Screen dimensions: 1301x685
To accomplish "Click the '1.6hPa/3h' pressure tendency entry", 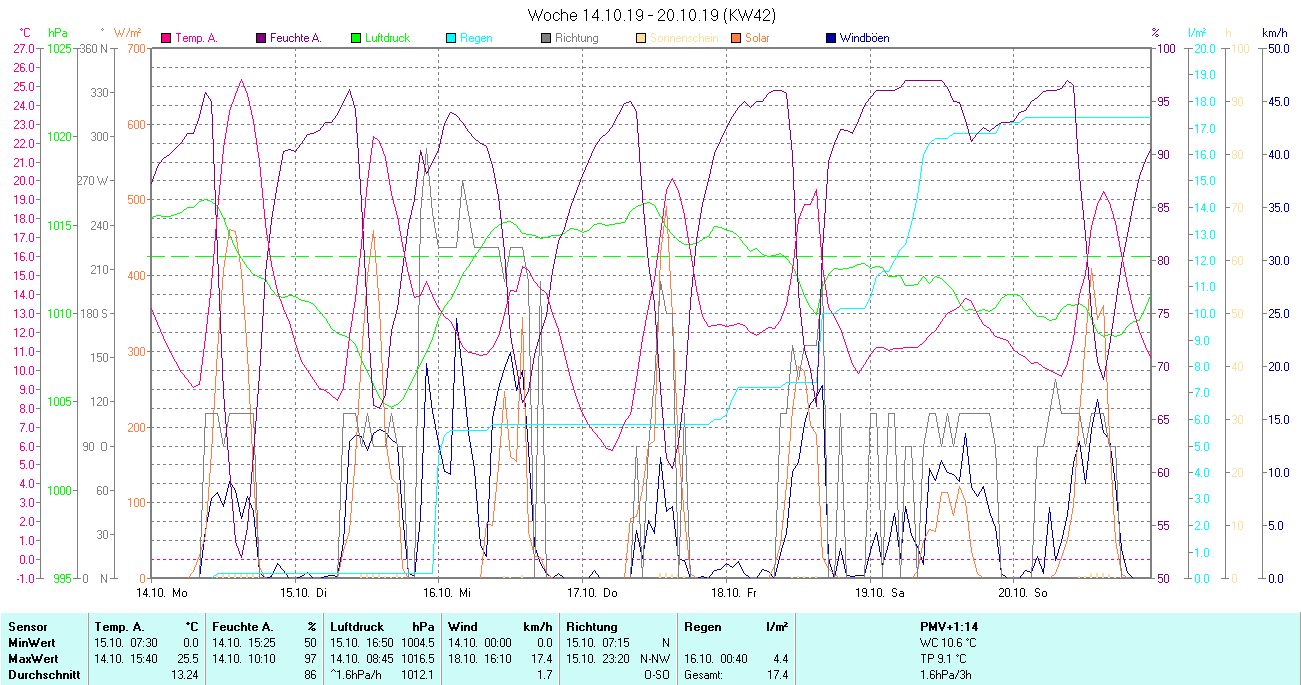I will point(947,675).
